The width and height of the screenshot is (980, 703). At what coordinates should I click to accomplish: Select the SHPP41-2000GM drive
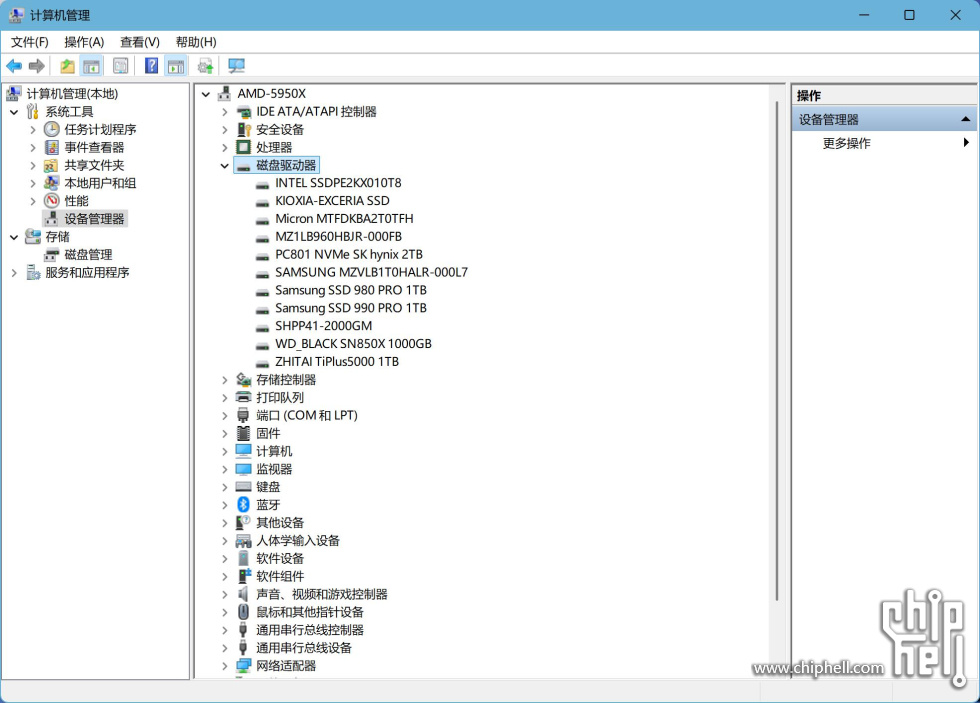pos(323,326)
